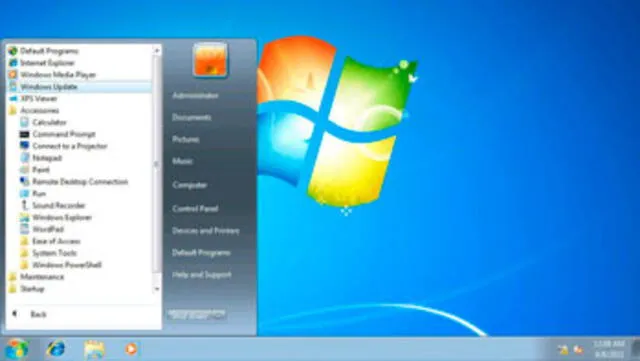
Task: Click the program list scroll up arrow
Action: pos(157,50)
